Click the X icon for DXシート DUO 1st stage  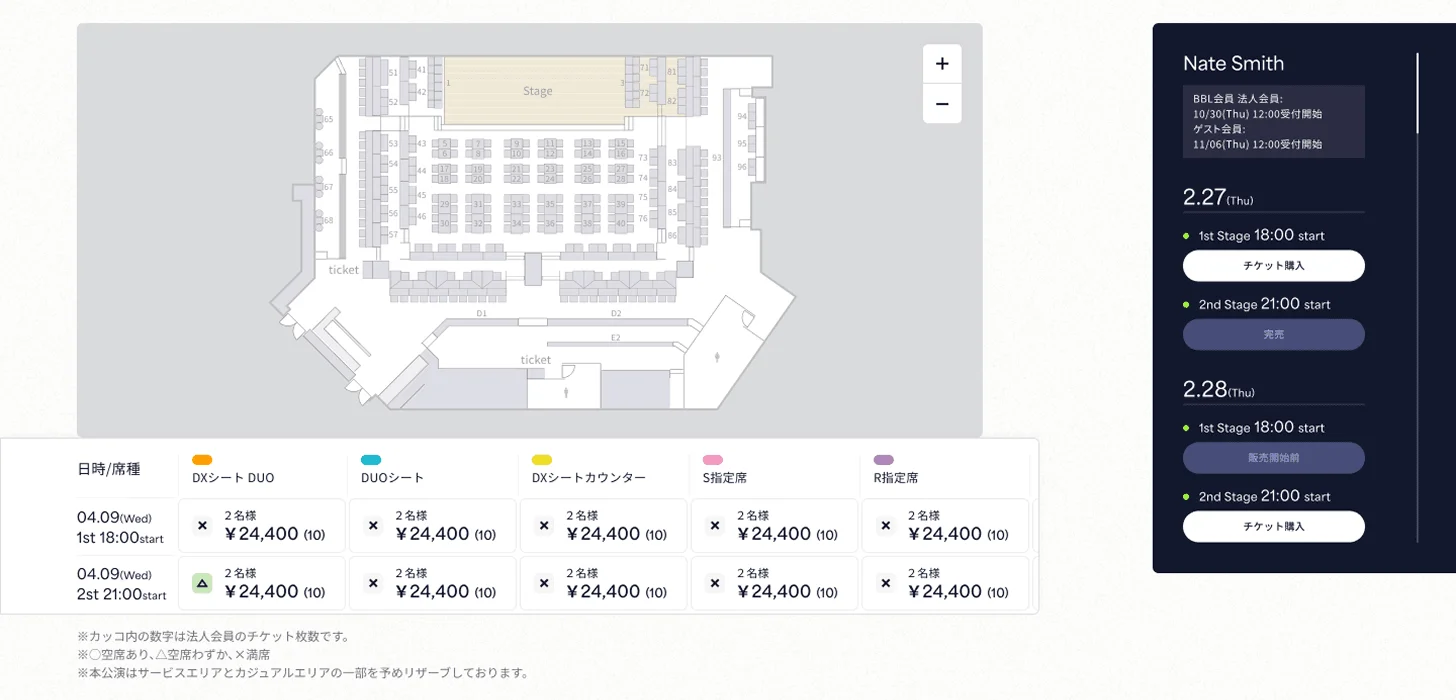pos(202,525)
